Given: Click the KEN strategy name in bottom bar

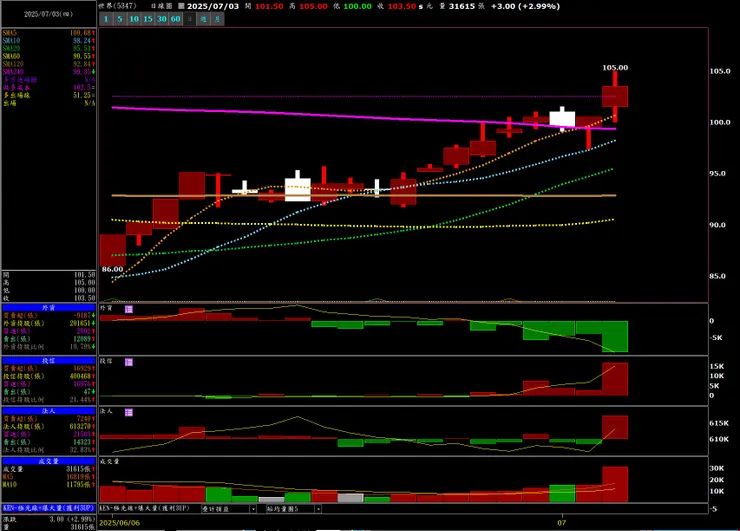Looking at the screenshot, I should (144, 508).
